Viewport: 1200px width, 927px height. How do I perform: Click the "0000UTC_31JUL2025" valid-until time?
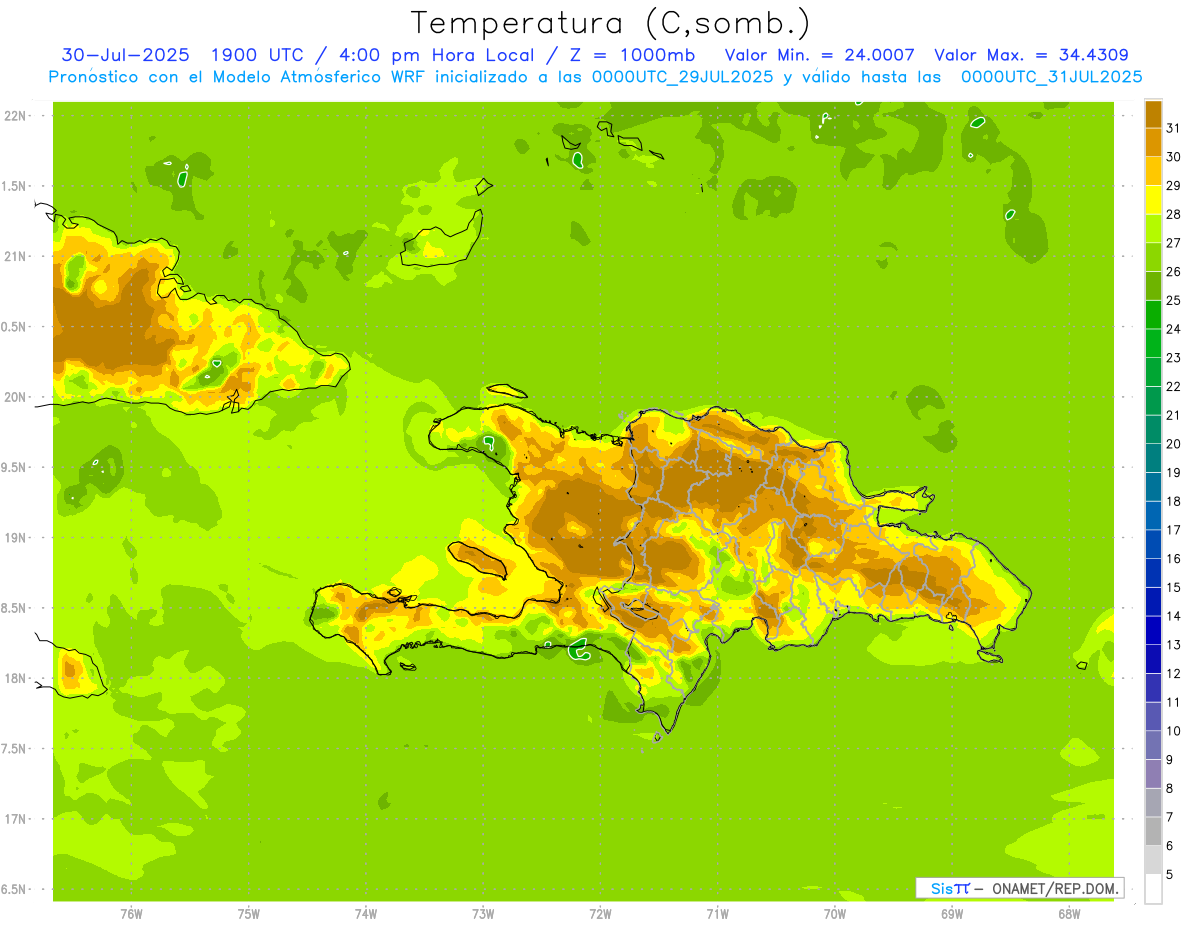[x=1051, y=77]
